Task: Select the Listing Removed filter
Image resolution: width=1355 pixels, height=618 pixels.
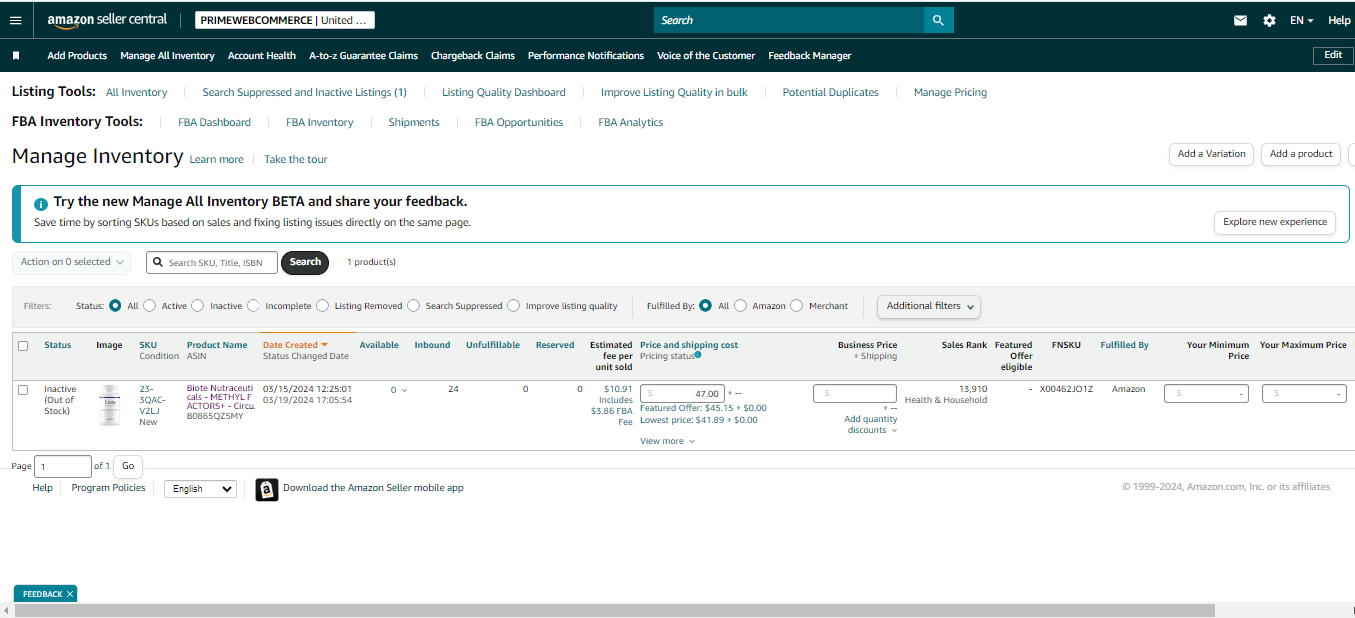Action: 323,306
